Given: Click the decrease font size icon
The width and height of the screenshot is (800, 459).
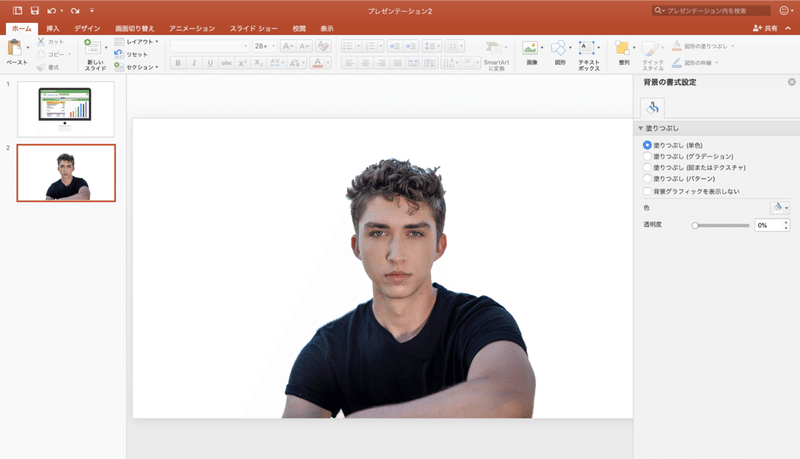Looking at the screenshot, I should click(304, 46).
